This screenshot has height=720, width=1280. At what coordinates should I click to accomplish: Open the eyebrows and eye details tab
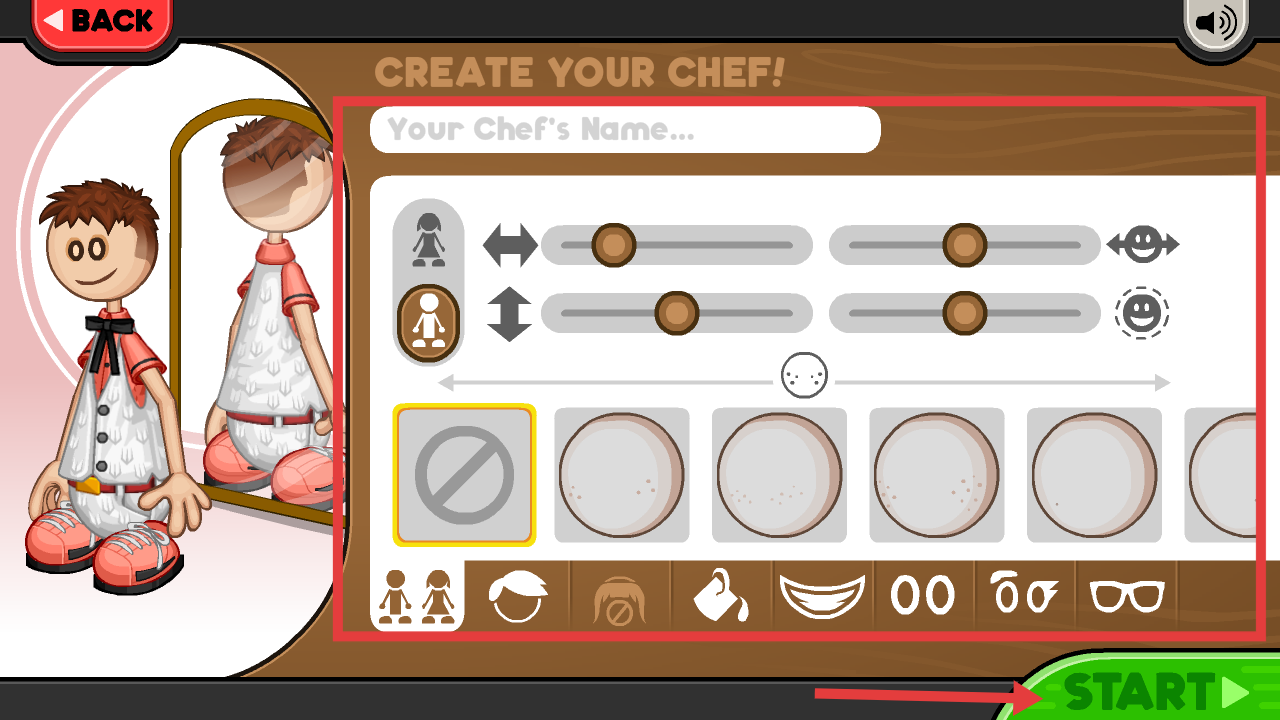tap(1024, 596)
